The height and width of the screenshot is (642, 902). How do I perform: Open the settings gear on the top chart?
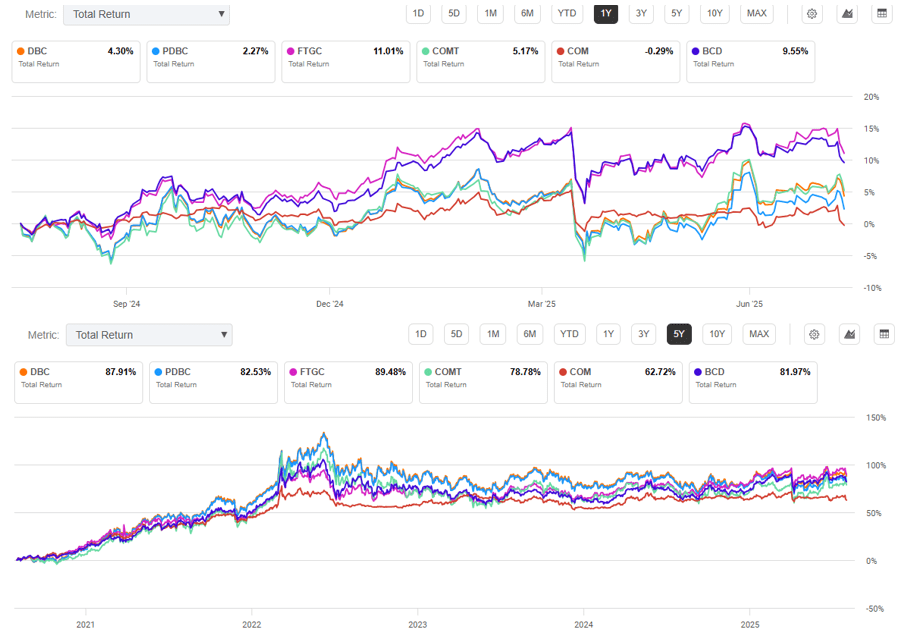(x=814, y=13)
